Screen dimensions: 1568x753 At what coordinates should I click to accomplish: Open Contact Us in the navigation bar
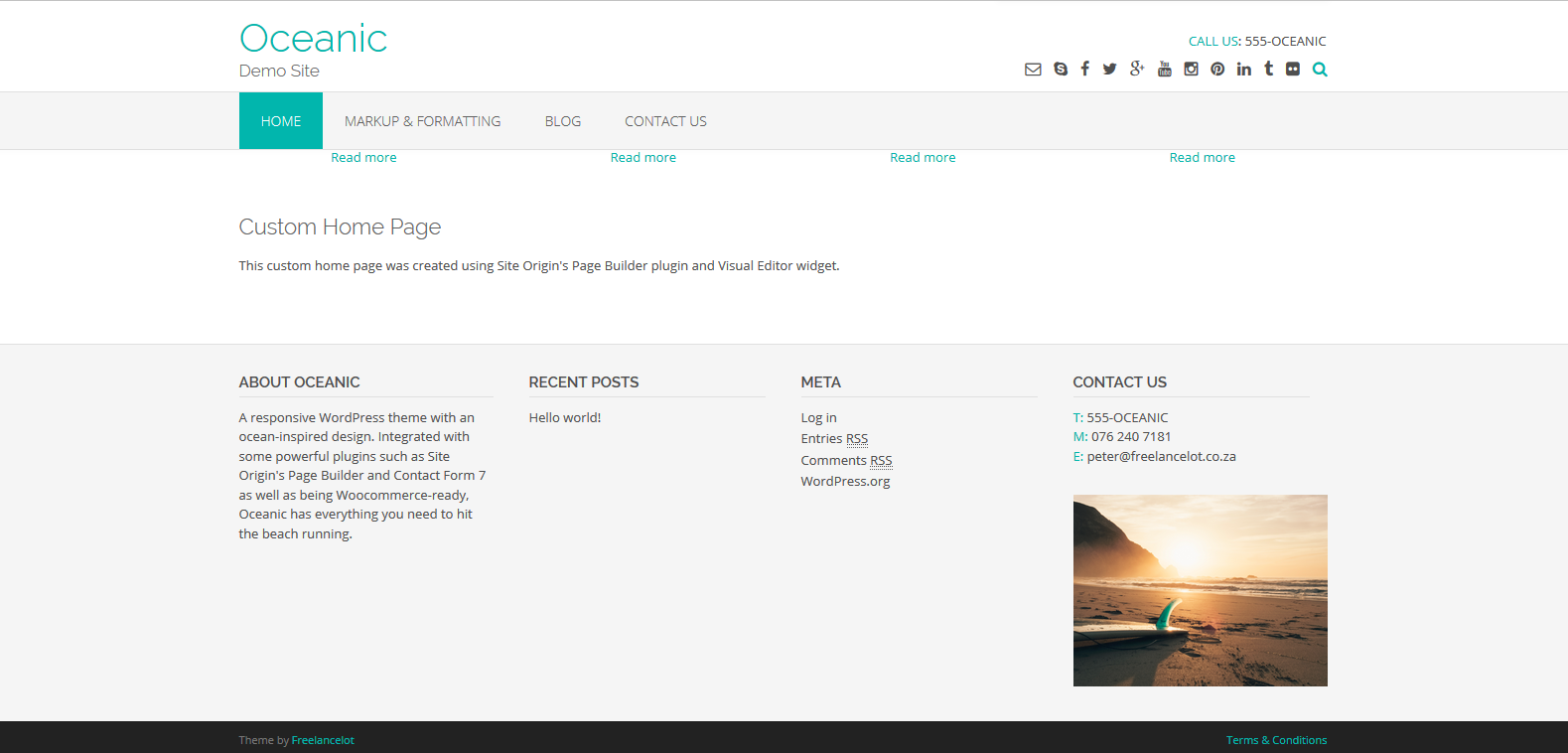coord(665,121)
